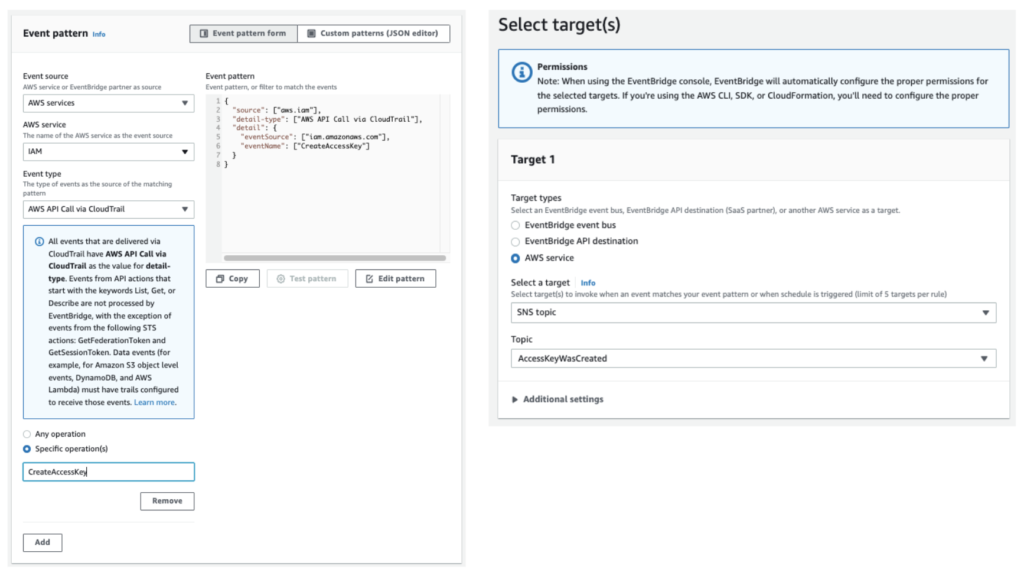Click the Add button
The width and height of the screenshot is (1024, 579).
click(x=42, y=542)
